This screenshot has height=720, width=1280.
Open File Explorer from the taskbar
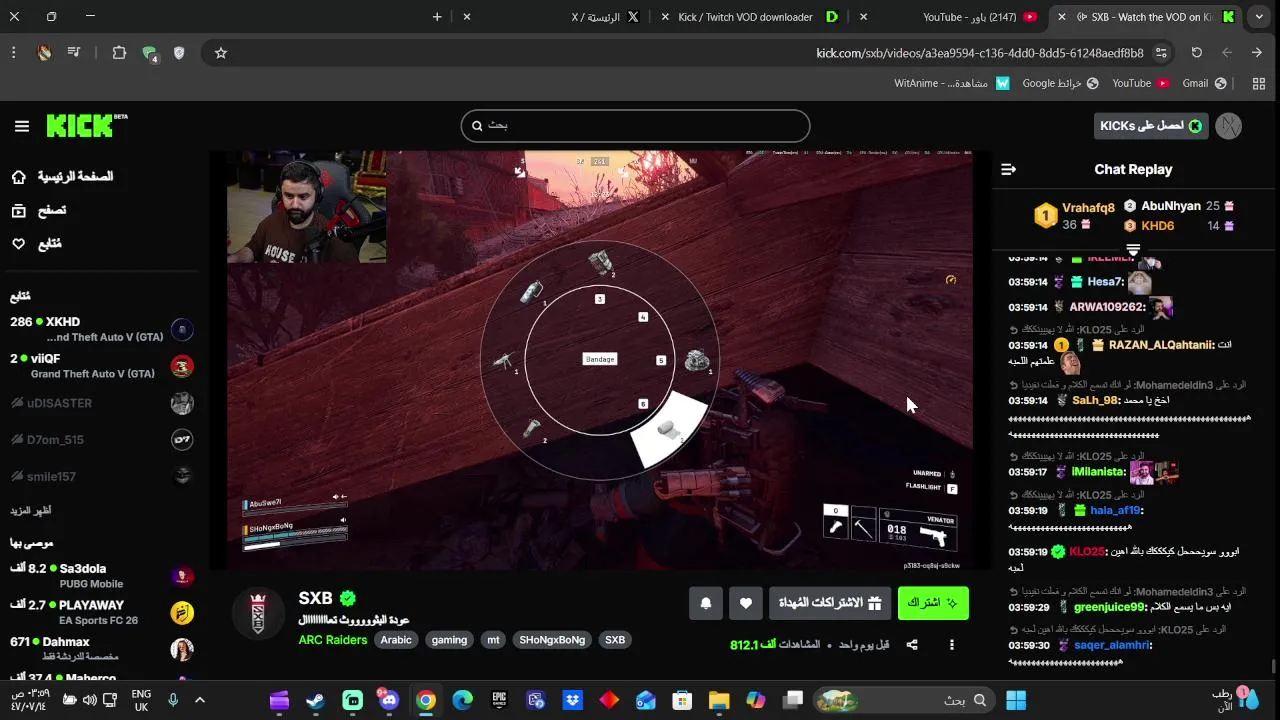click(719, 700)
